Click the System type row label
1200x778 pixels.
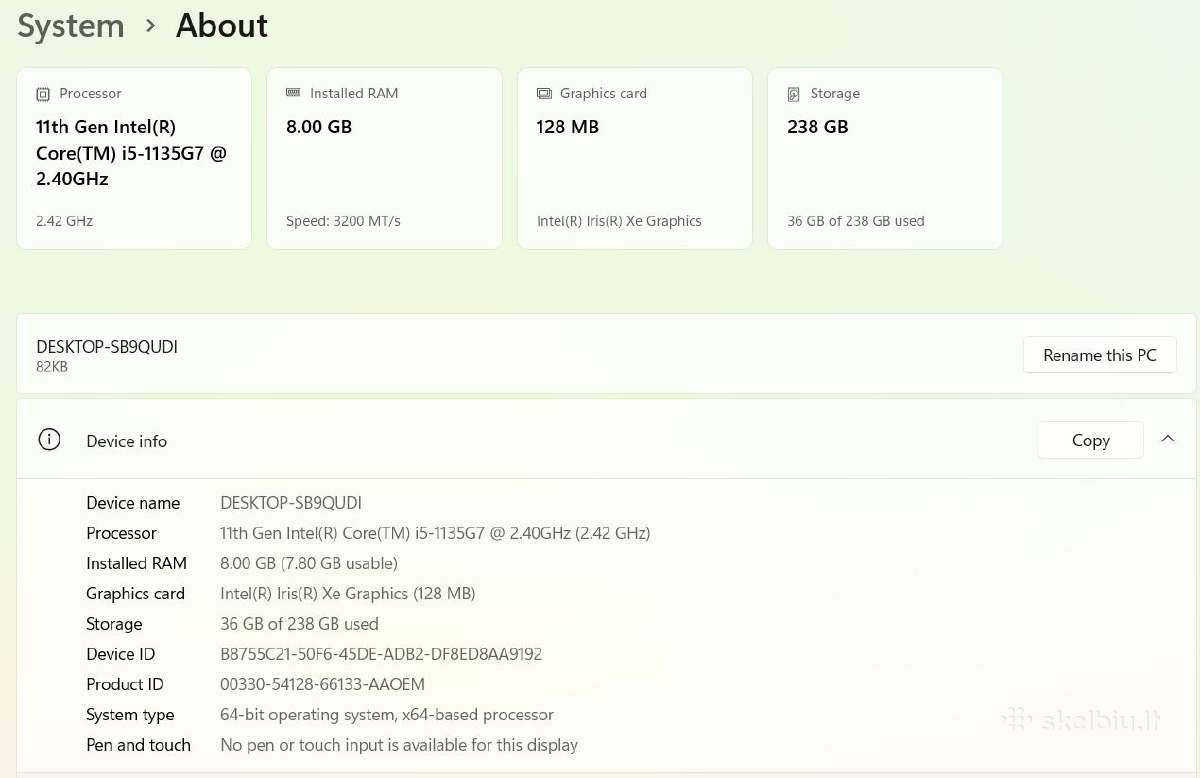(x=130, y=715)
